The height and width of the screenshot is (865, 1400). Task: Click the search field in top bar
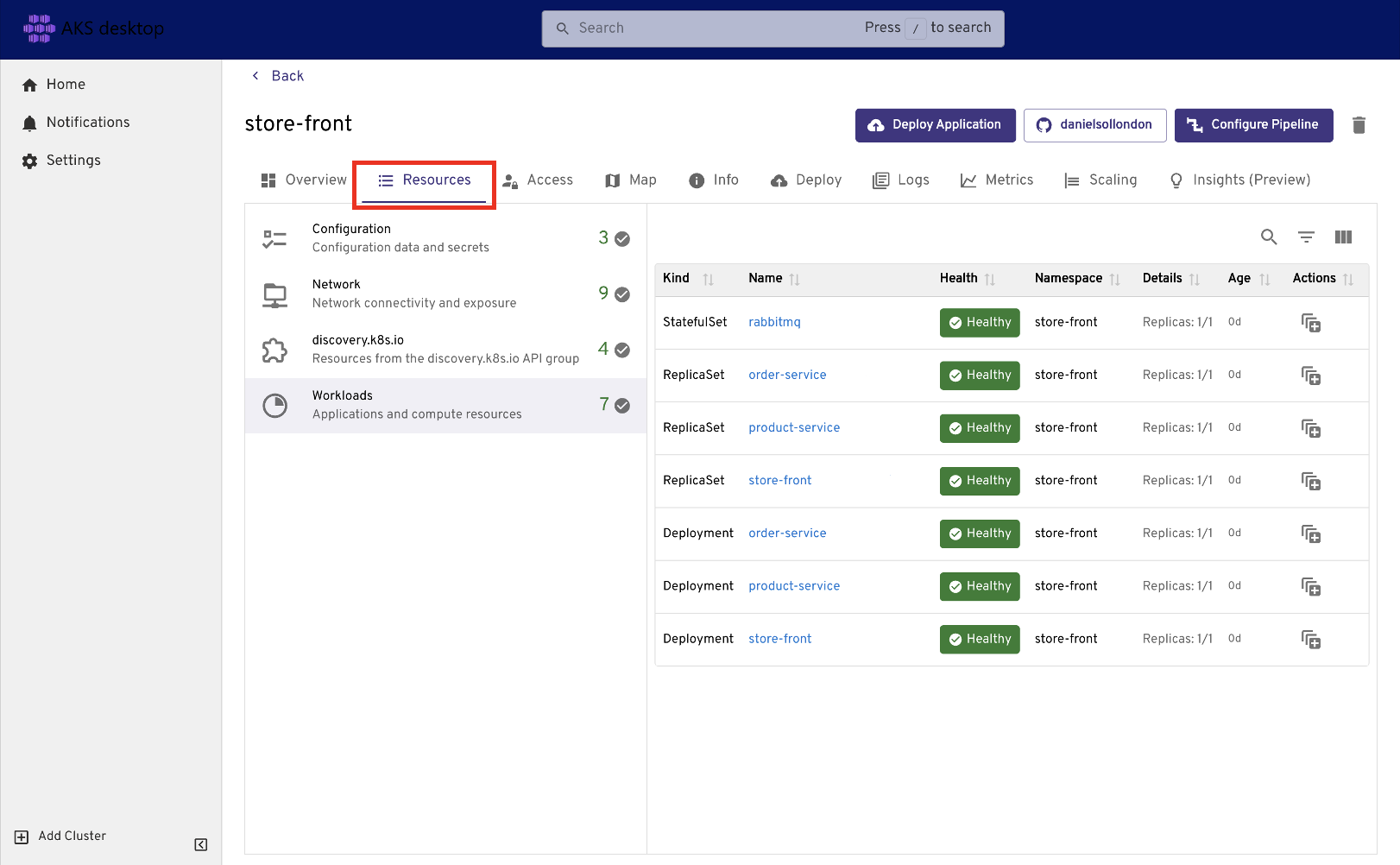773,28
